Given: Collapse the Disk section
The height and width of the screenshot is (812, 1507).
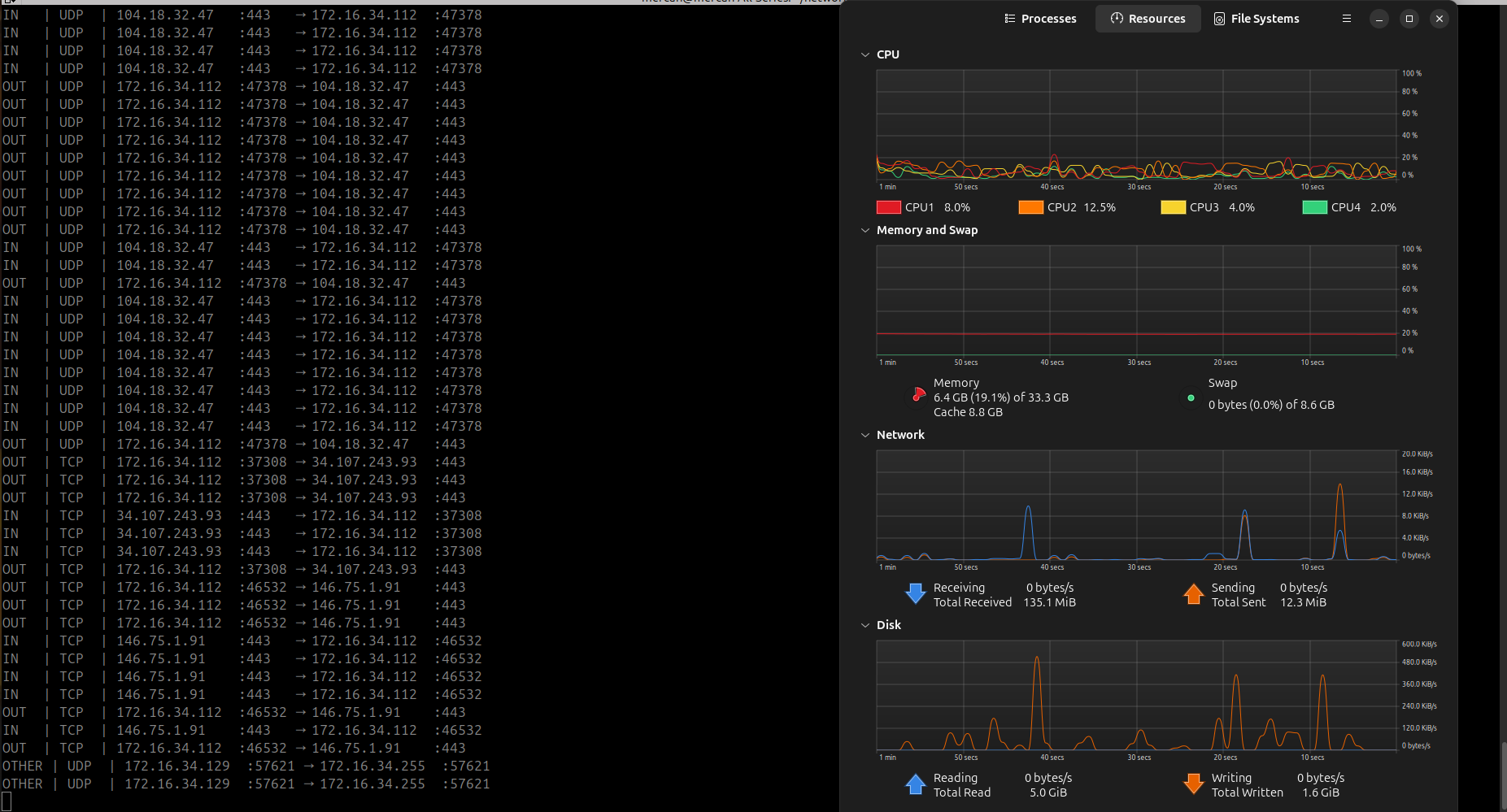Looking at the screenshot, I should (x=865, y=626).
